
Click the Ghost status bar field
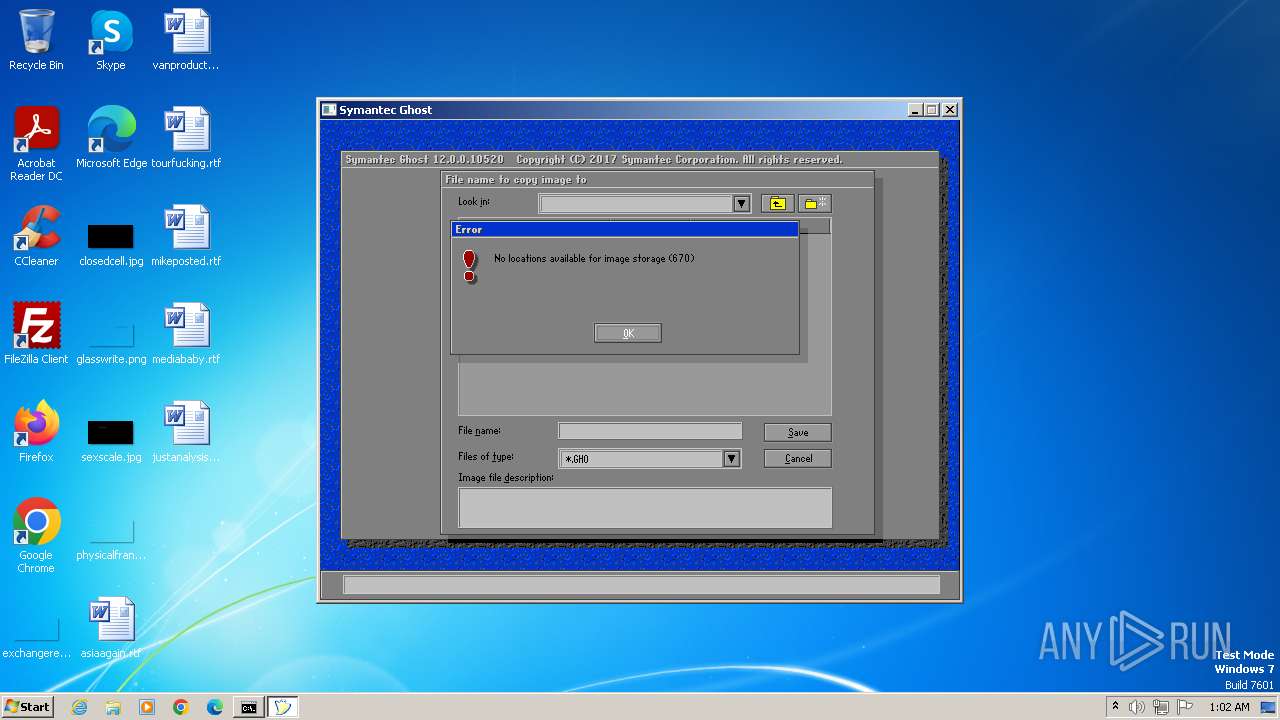[x=641, y=585]
